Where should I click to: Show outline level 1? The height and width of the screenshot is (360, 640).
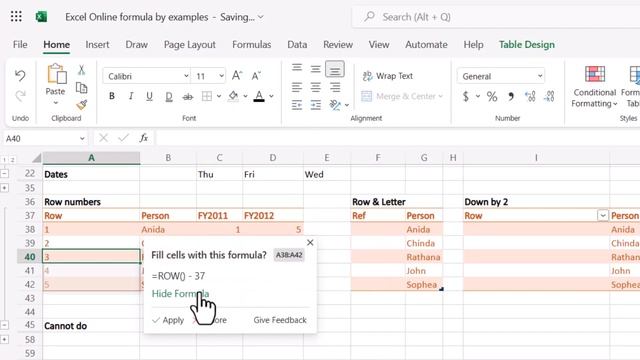pyautogui.click(x=4, y=160)
